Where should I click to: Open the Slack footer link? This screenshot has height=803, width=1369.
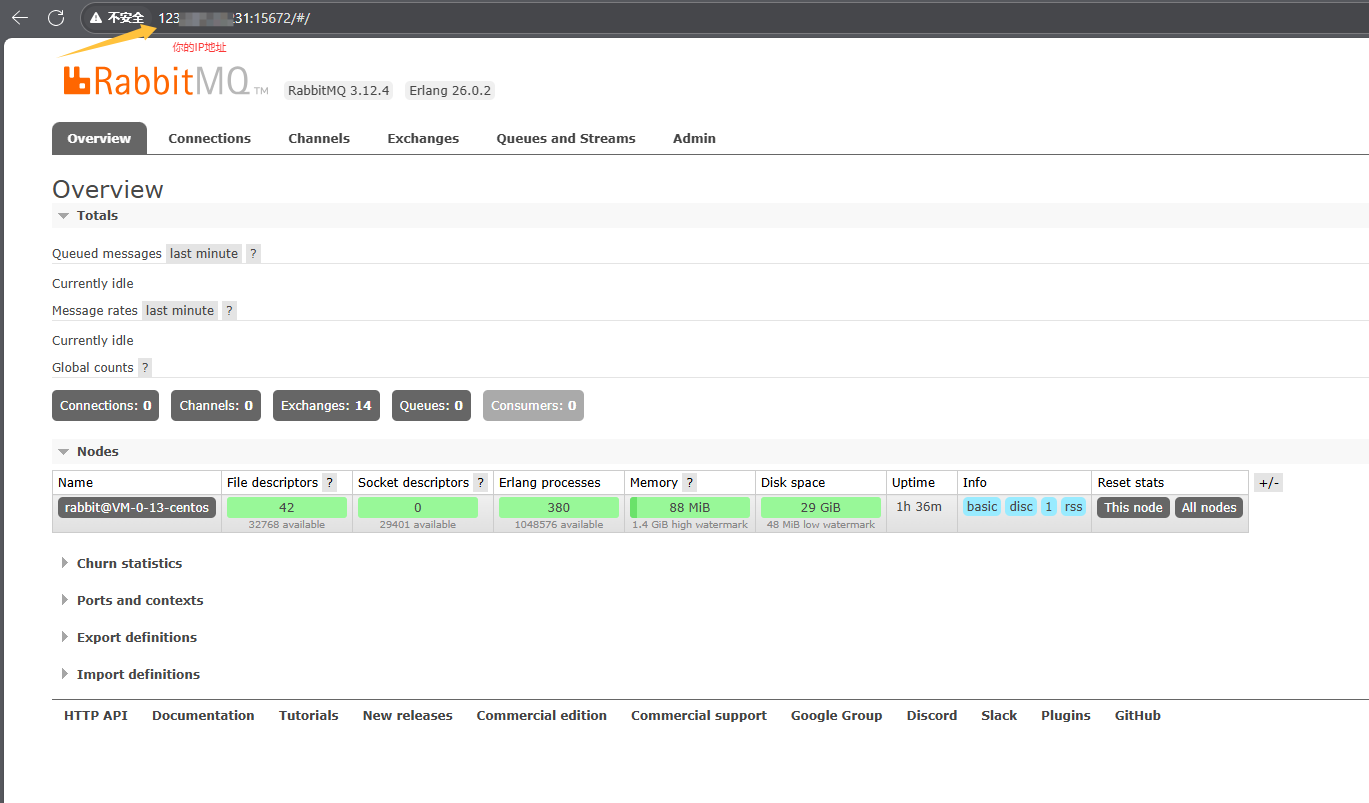click(x=999, y=715)
